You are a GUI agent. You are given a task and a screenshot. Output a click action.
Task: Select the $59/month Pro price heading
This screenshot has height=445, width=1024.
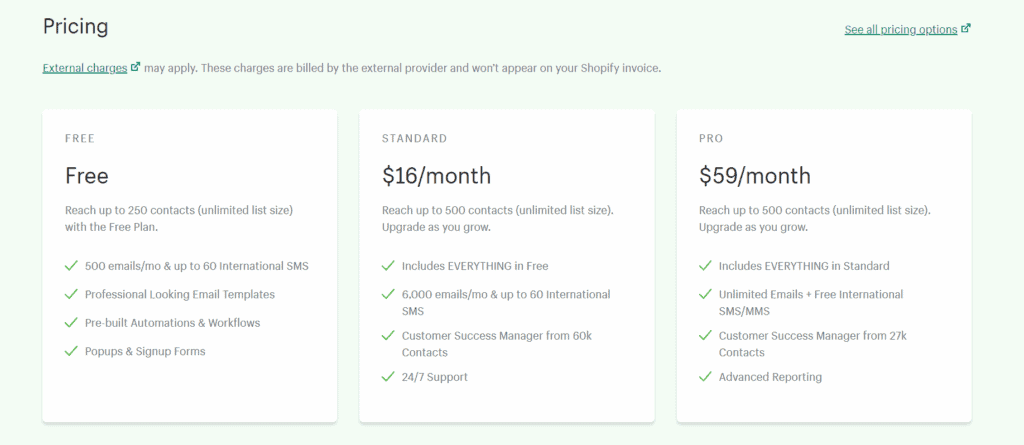coord(754,176)
